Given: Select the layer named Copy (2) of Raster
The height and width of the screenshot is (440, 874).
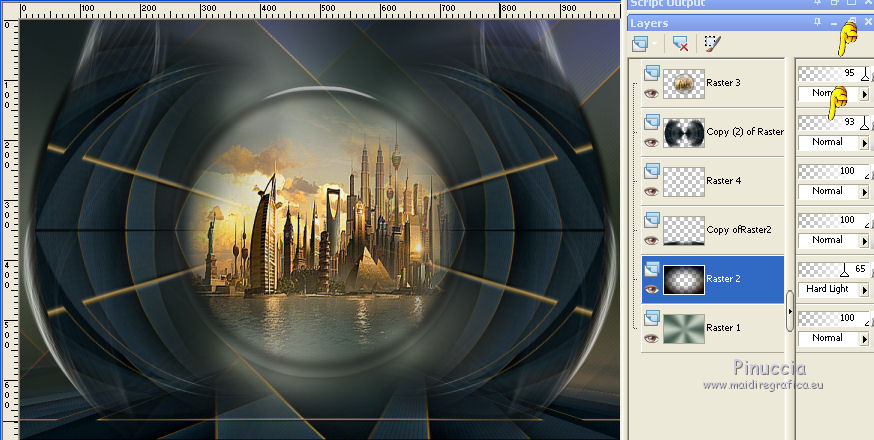Looking at the screenshot, I should coord(745,132).
